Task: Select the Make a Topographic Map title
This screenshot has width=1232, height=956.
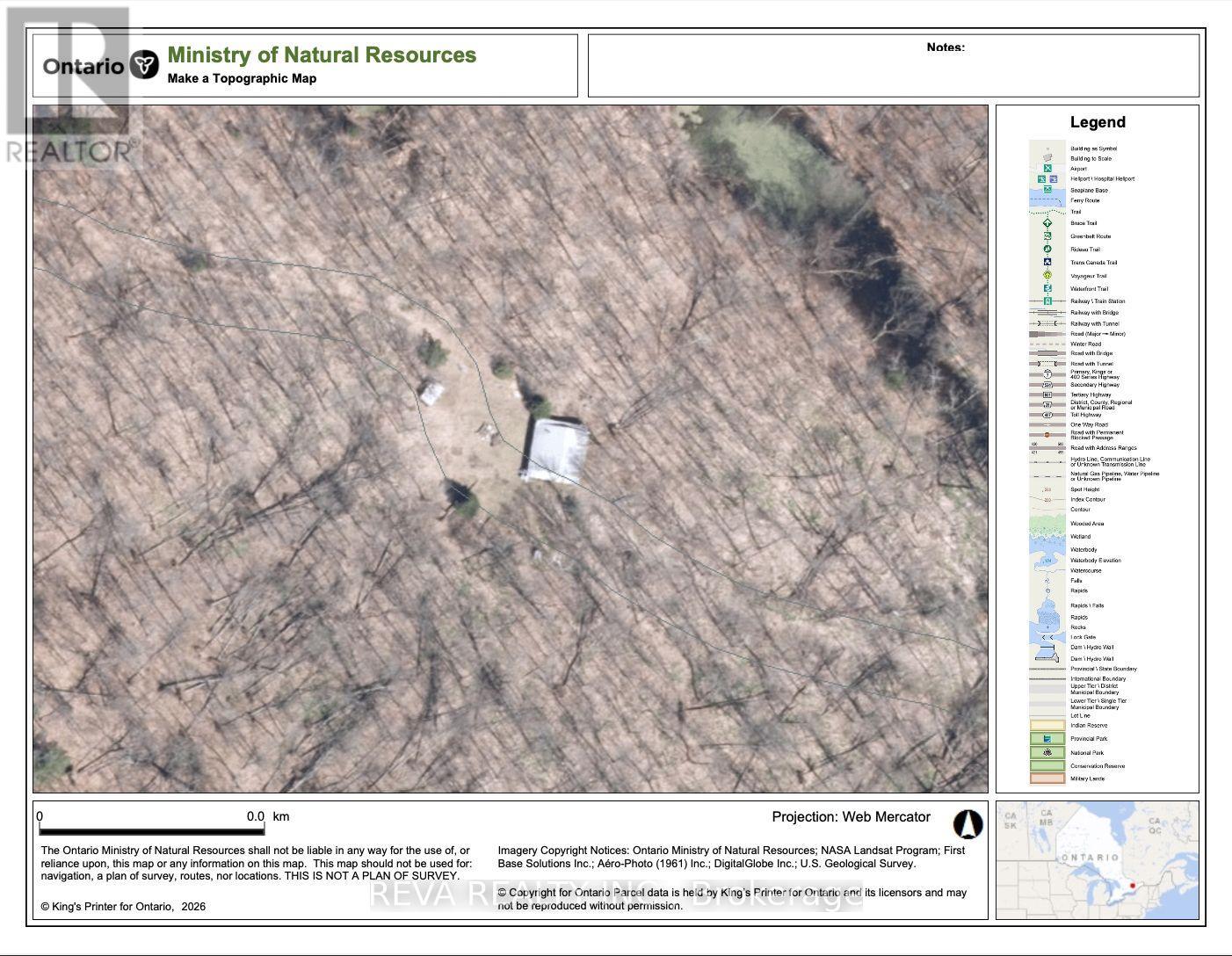Action: (243, 78)
